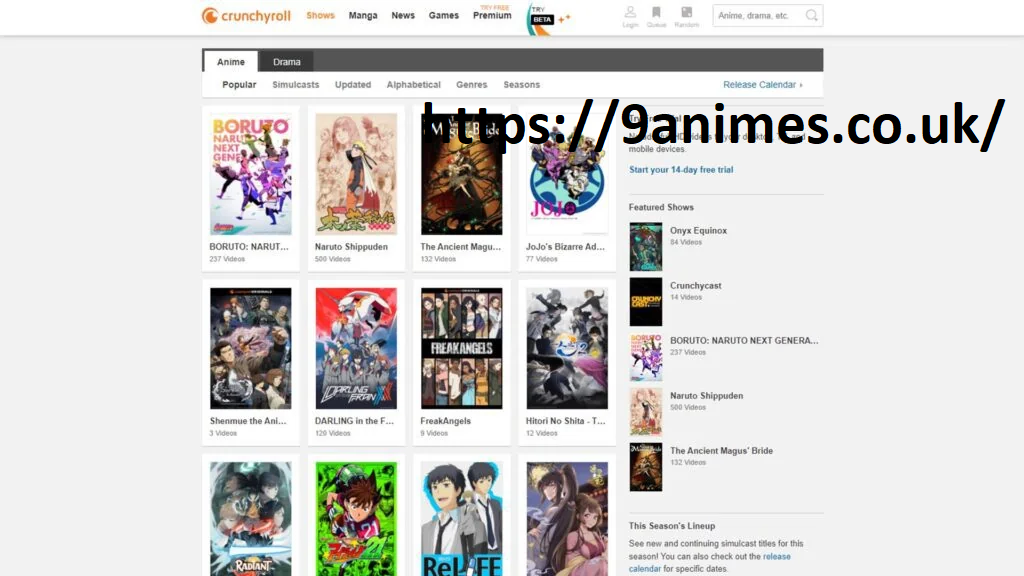Click the Random shuffle icon

(686, 16)
